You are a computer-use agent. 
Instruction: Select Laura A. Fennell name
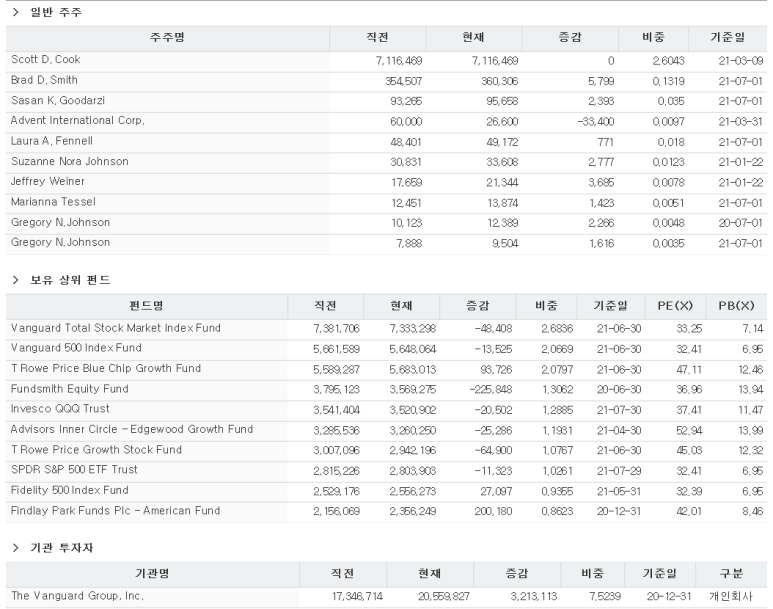pos(52,141)
